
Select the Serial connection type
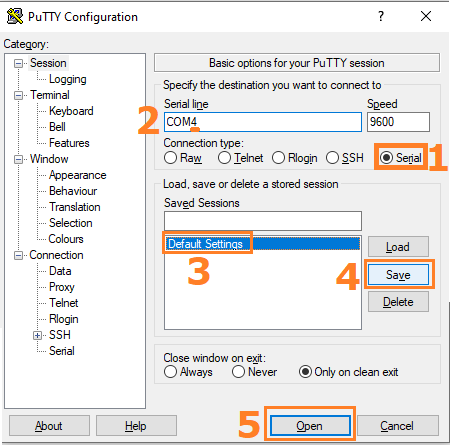tap(386, 158)
